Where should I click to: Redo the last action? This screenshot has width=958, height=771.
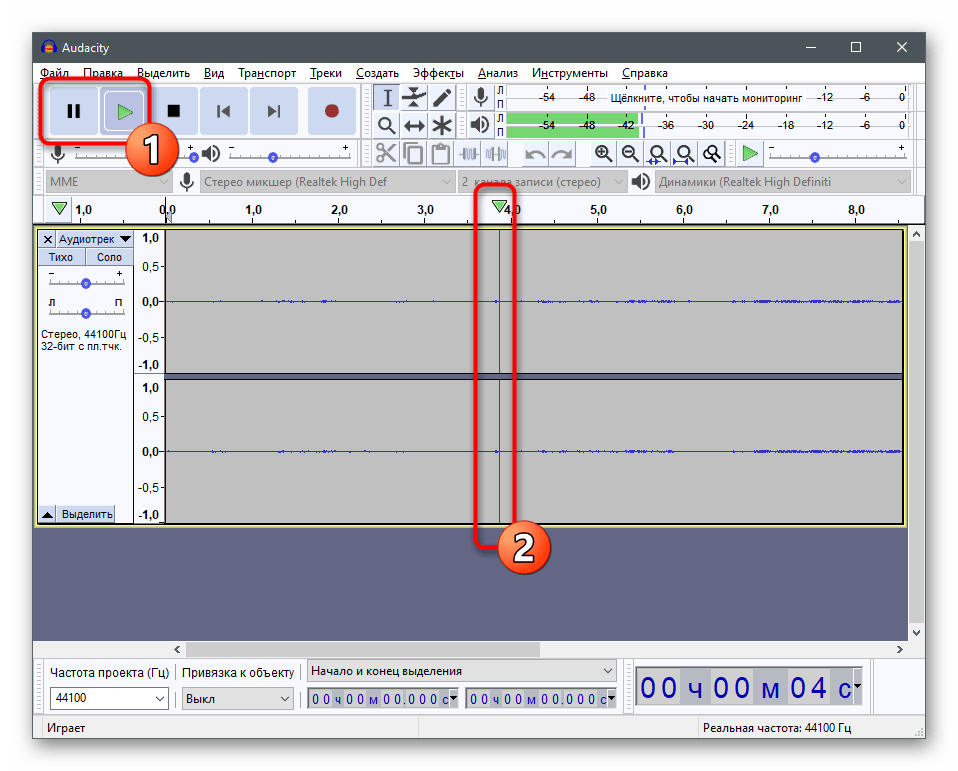click(x=562, y=153)
